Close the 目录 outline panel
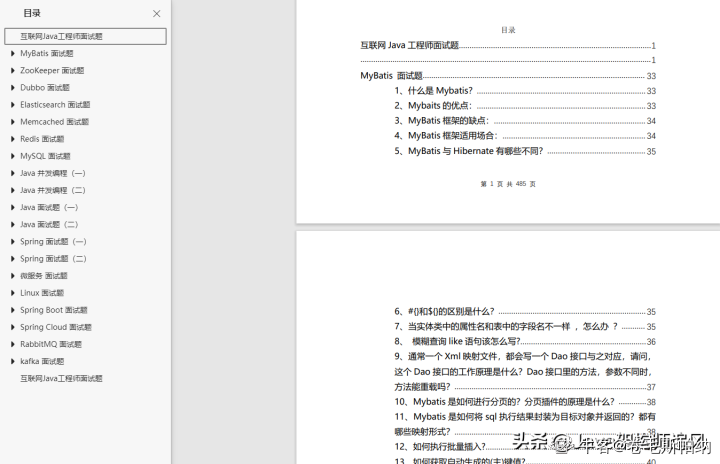The width and height of the screenshot is (720, 464). [x=157, y=14]
